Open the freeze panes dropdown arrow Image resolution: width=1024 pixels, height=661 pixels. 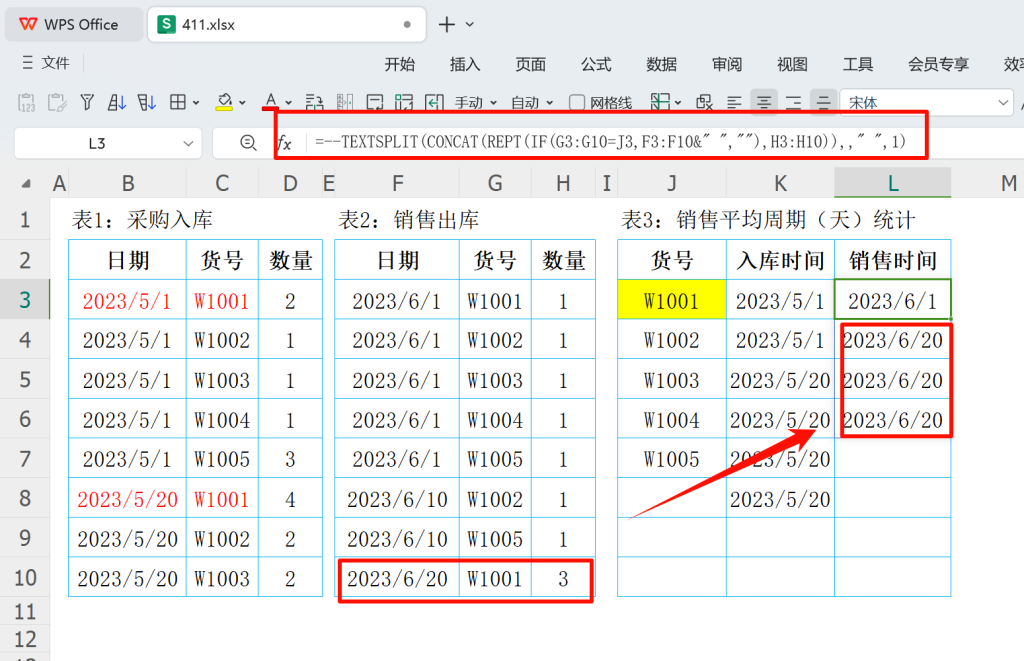pyautogui.click(x=678, y=103)
